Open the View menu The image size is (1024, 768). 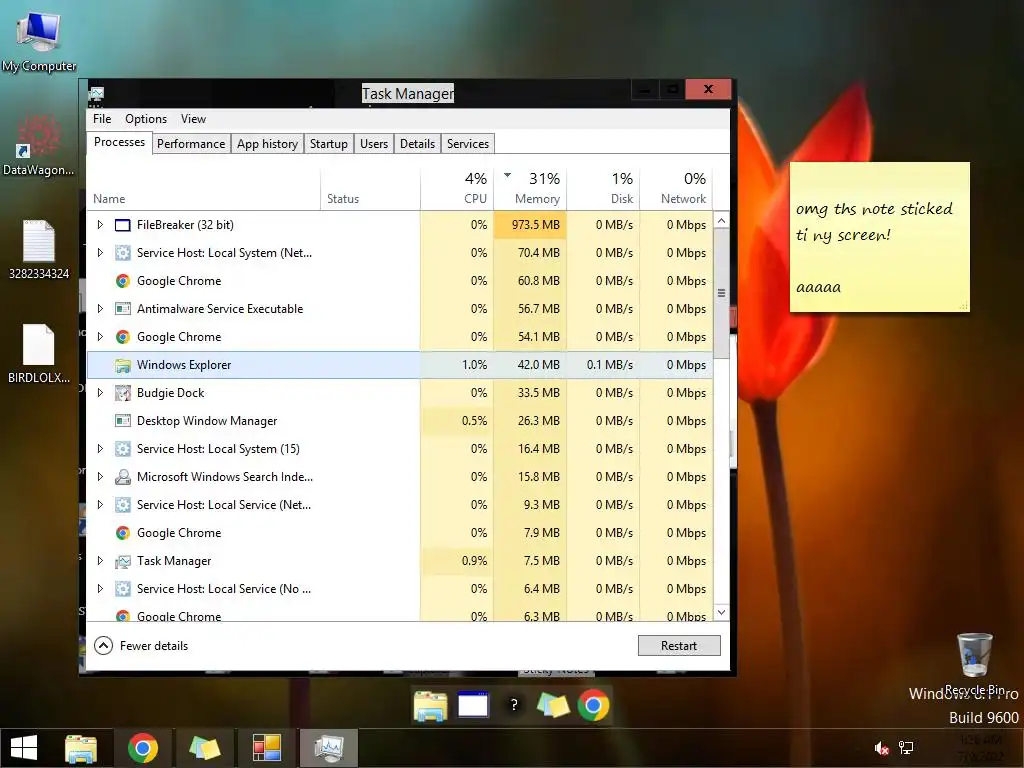pyautogui.click(x=193, y=119)
